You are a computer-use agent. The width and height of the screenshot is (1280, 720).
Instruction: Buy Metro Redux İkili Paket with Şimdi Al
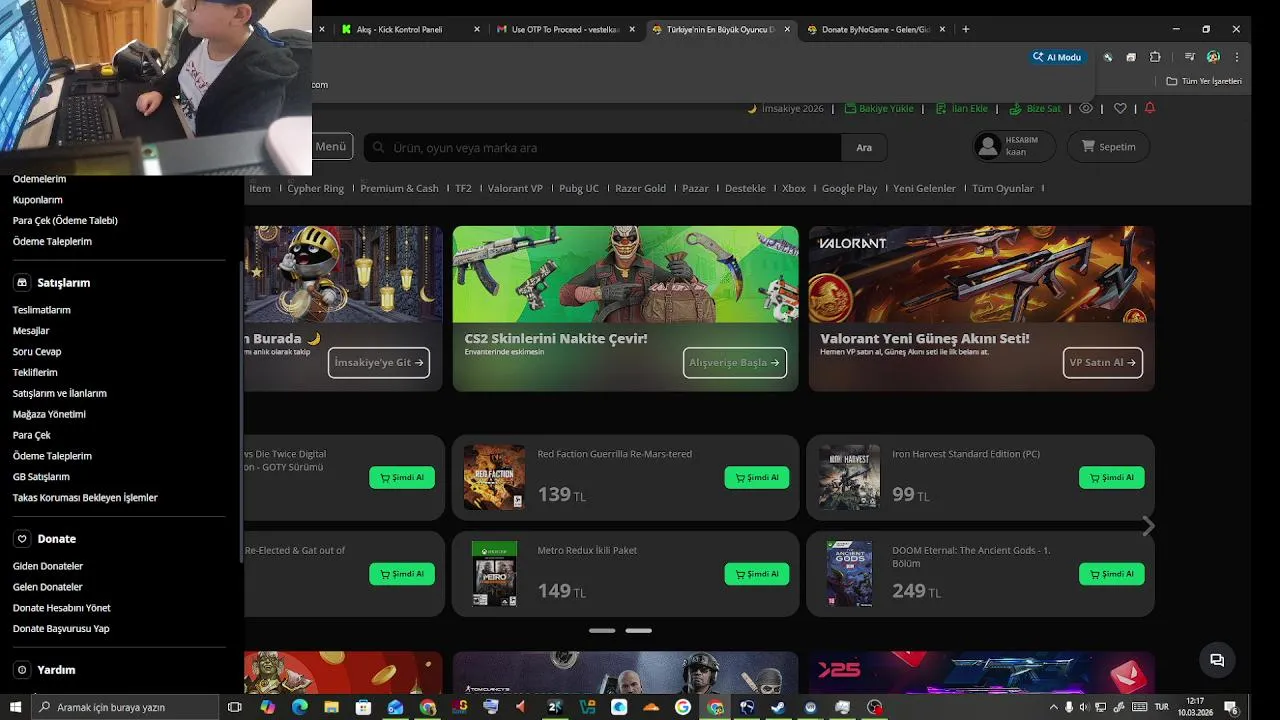click(757, 574)
